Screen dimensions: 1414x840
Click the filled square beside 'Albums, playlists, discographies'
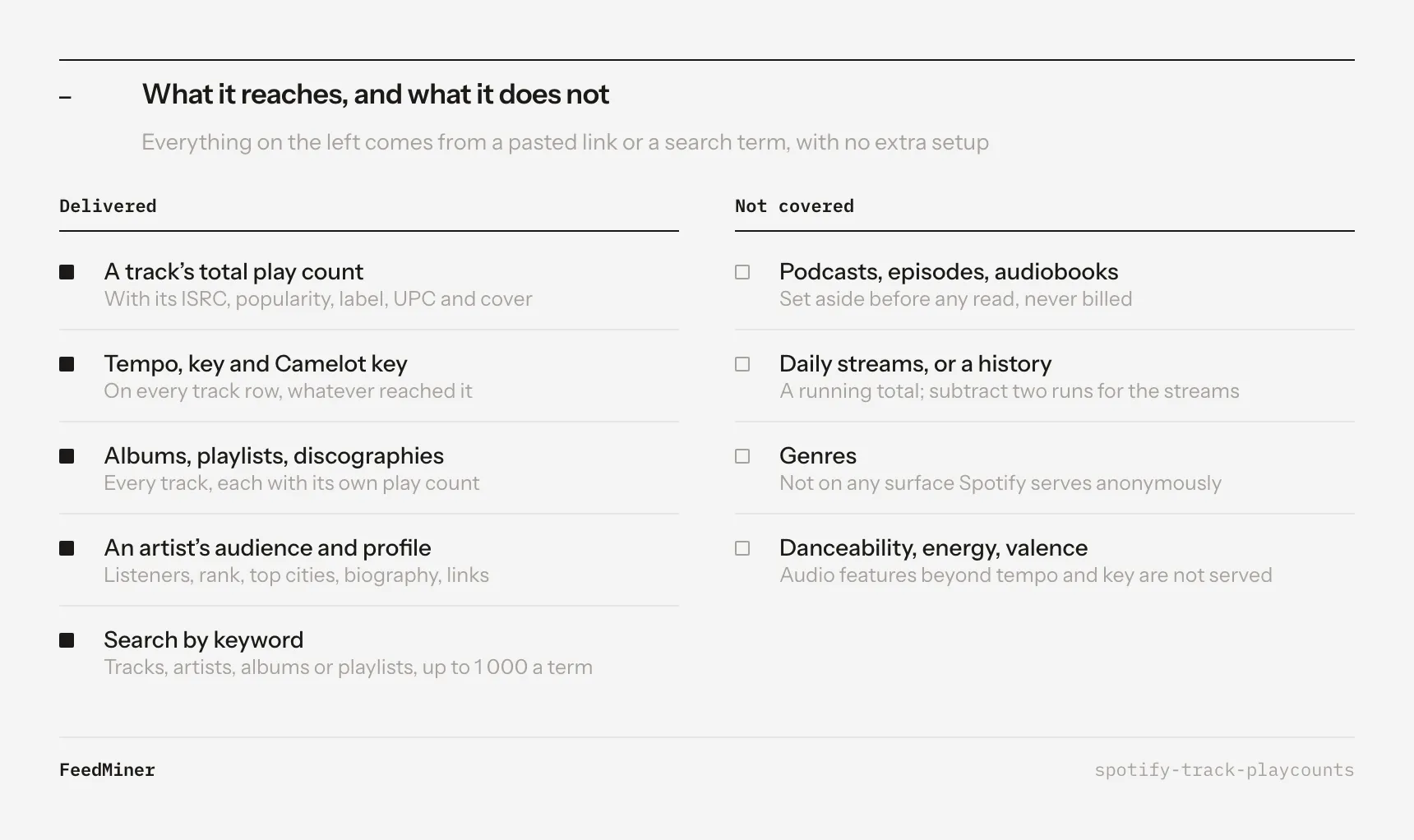pos(67,456)
